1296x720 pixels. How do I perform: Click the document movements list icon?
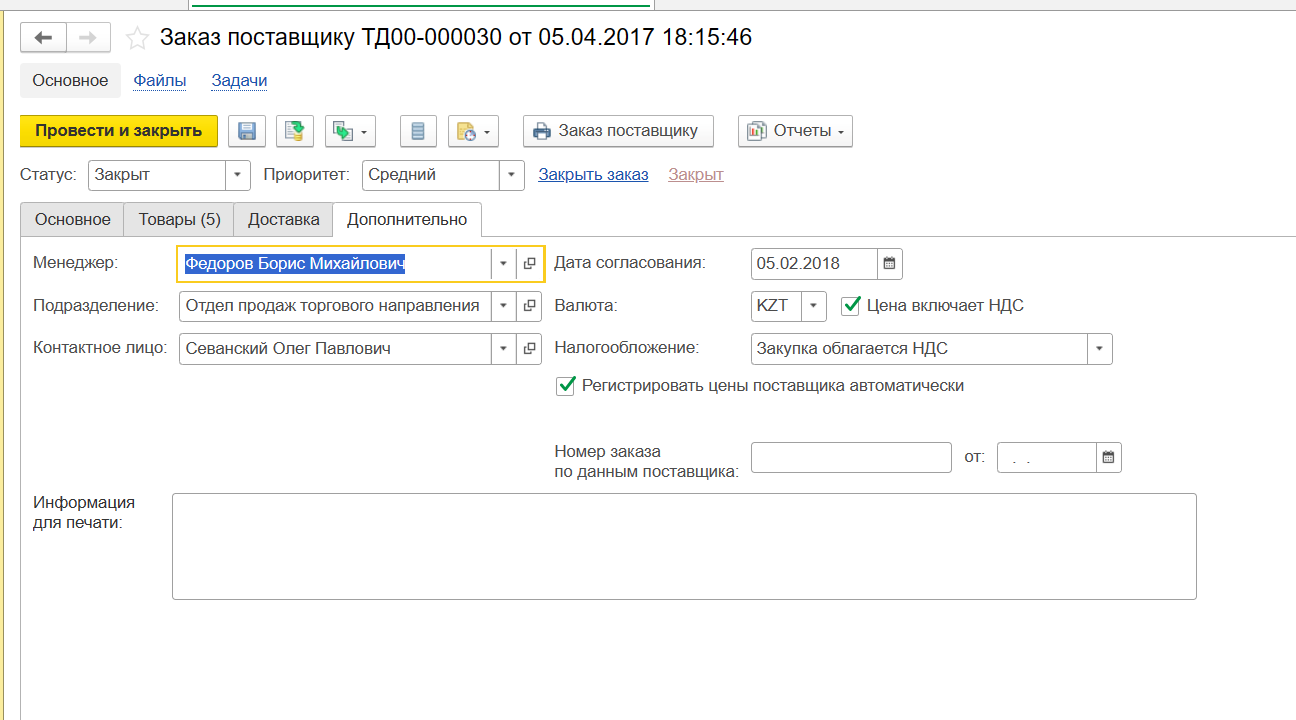point(418,131)
